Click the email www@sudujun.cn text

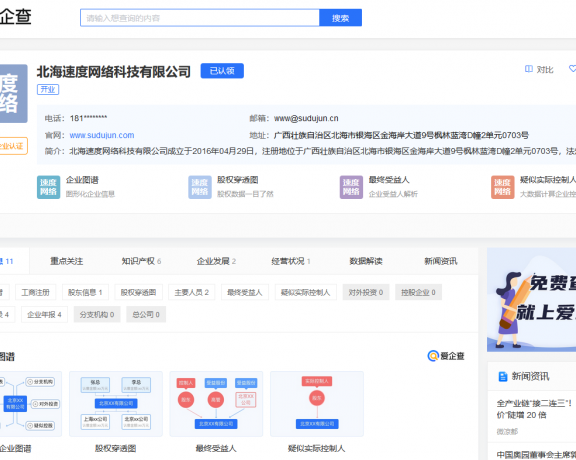point(306,118)
